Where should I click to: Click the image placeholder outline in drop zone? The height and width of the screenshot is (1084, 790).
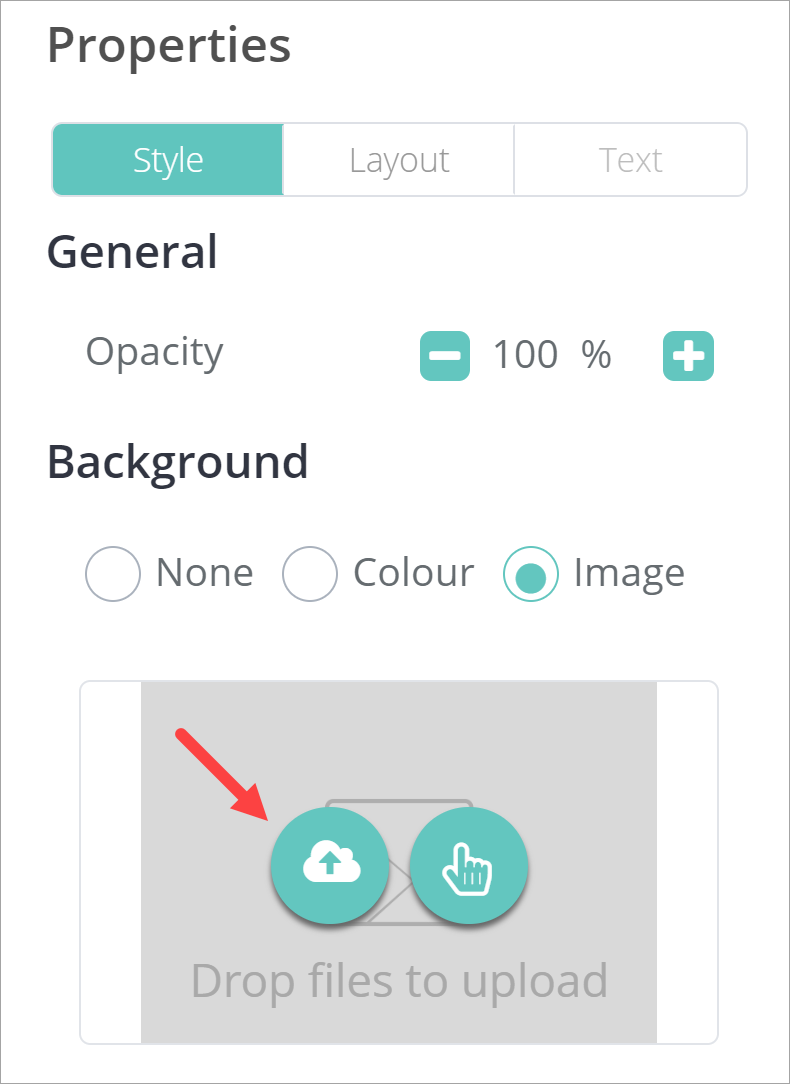tap(399, 803)
